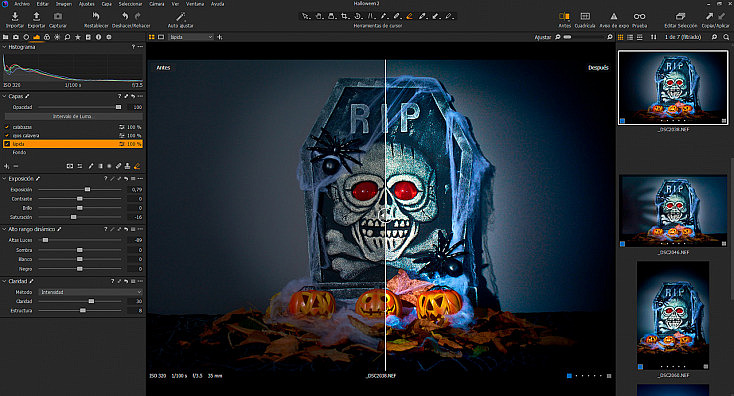
Task: Open the library folder tool tab
Action: click(x=6, y=37)
